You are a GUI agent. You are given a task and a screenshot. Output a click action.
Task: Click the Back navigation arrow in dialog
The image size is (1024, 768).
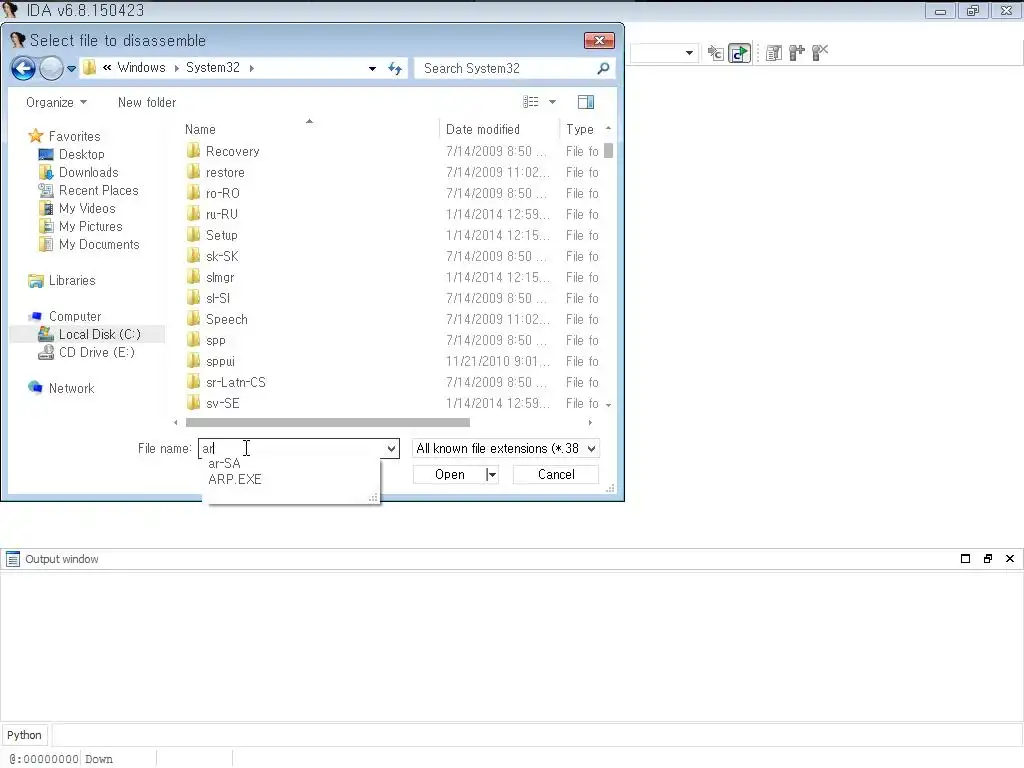tap(24, 68)
